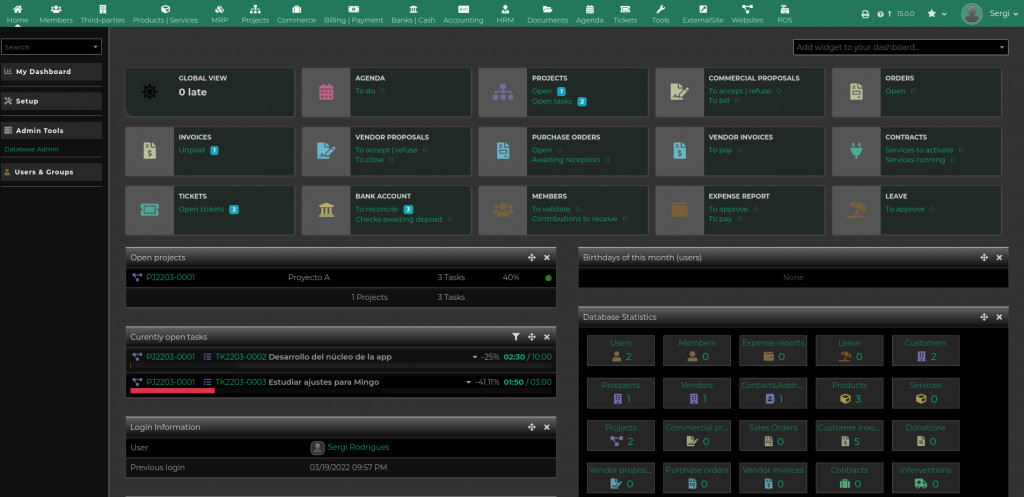Filter the Currently open tasks widget
The height and width of the screenshot is (497, 1024).
coord(516,337)
